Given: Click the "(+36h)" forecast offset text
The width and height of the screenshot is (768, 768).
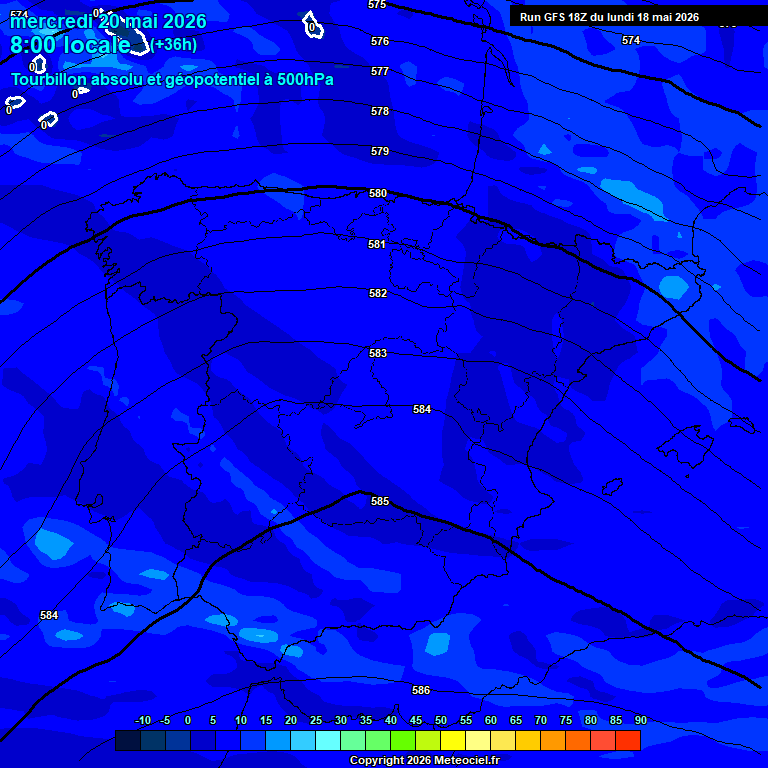Looking at the screenshot, I should 173,45.
